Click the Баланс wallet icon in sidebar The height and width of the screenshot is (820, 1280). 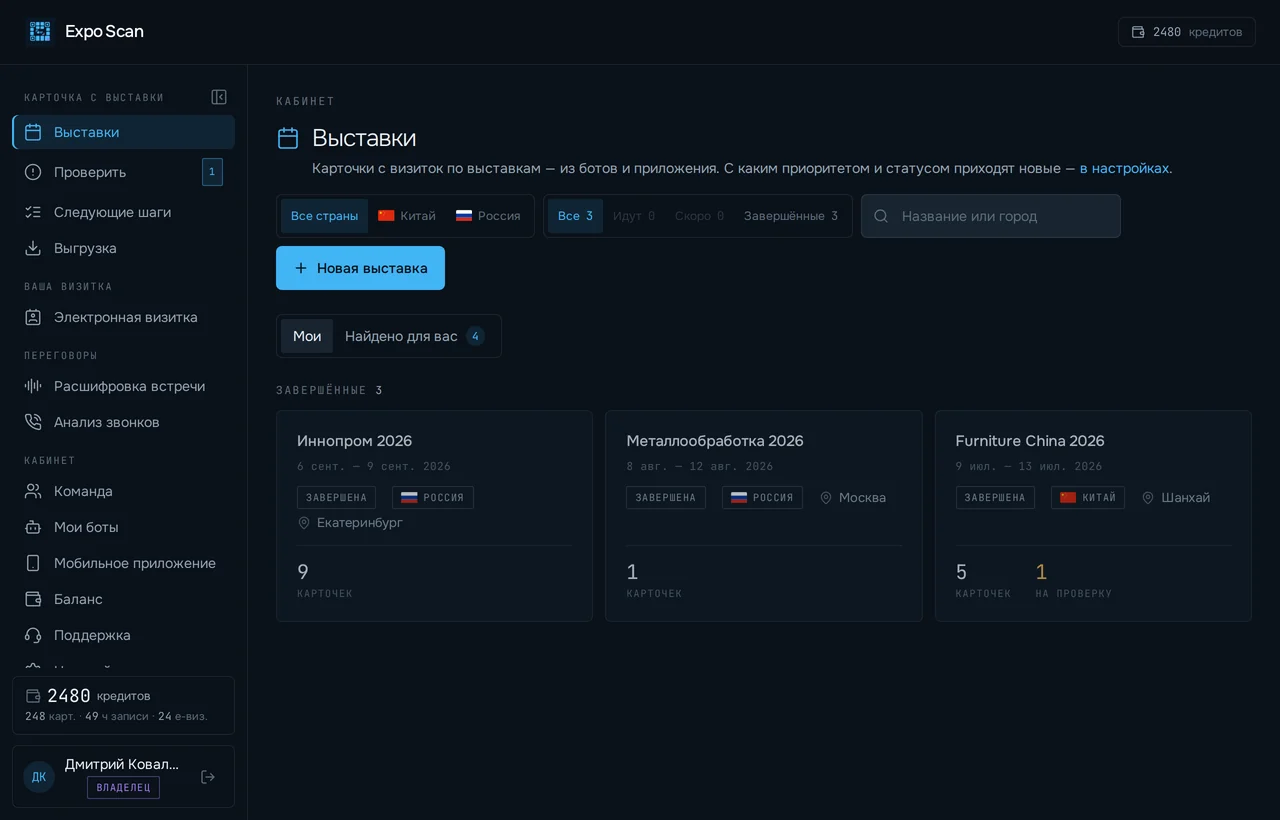coord(33,599)
